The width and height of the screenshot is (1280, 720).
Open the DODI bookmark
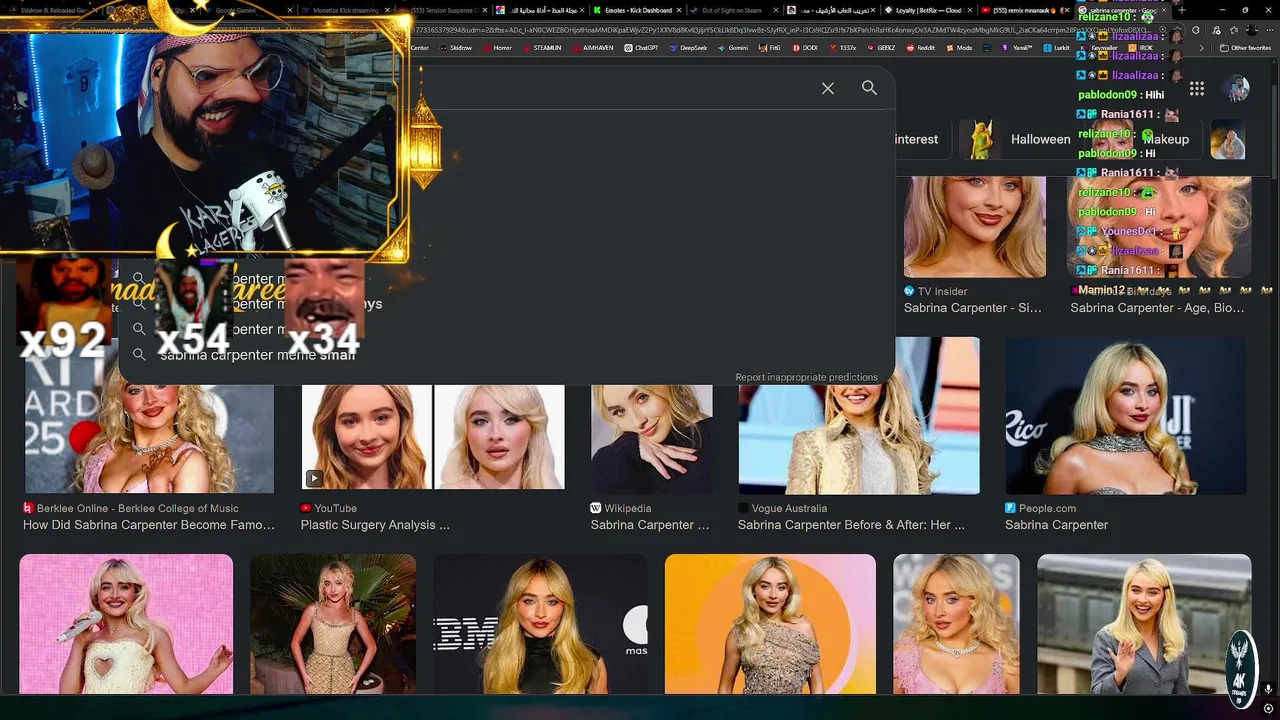coord(805,47)
